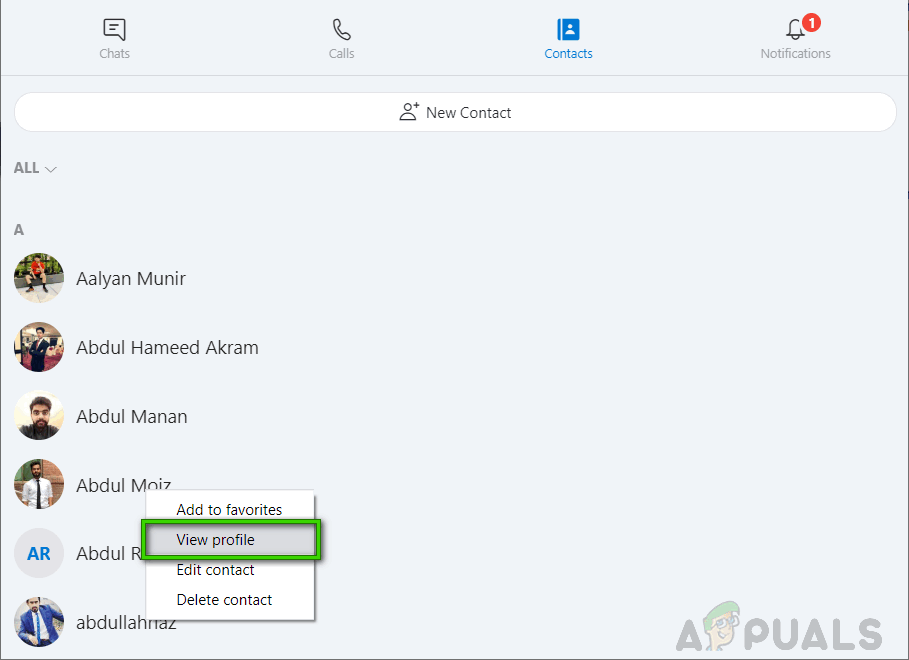Click the New Contact button
This screenshot has width=909, height=660.
(455, 112)
